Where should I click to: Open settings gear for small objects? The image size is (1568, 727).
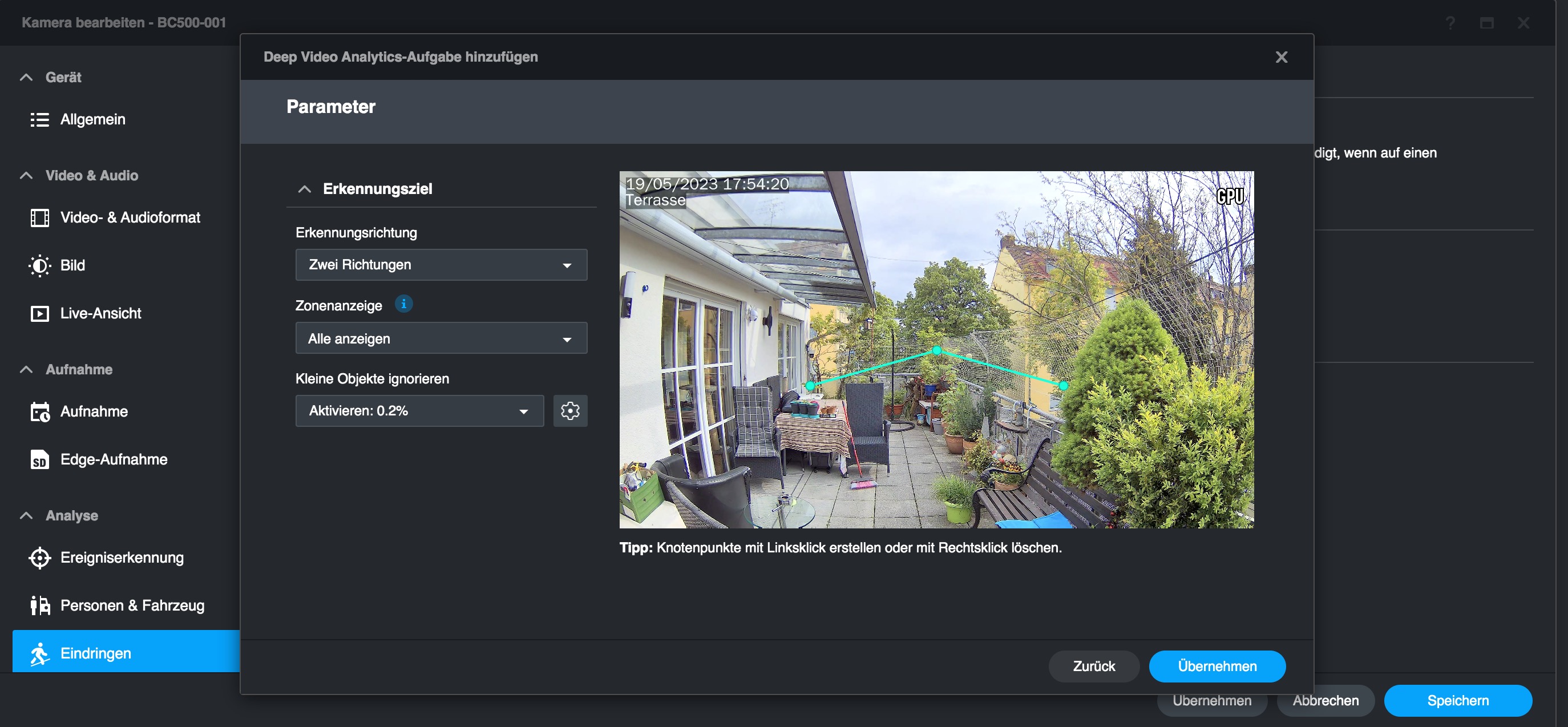point(569,411)
